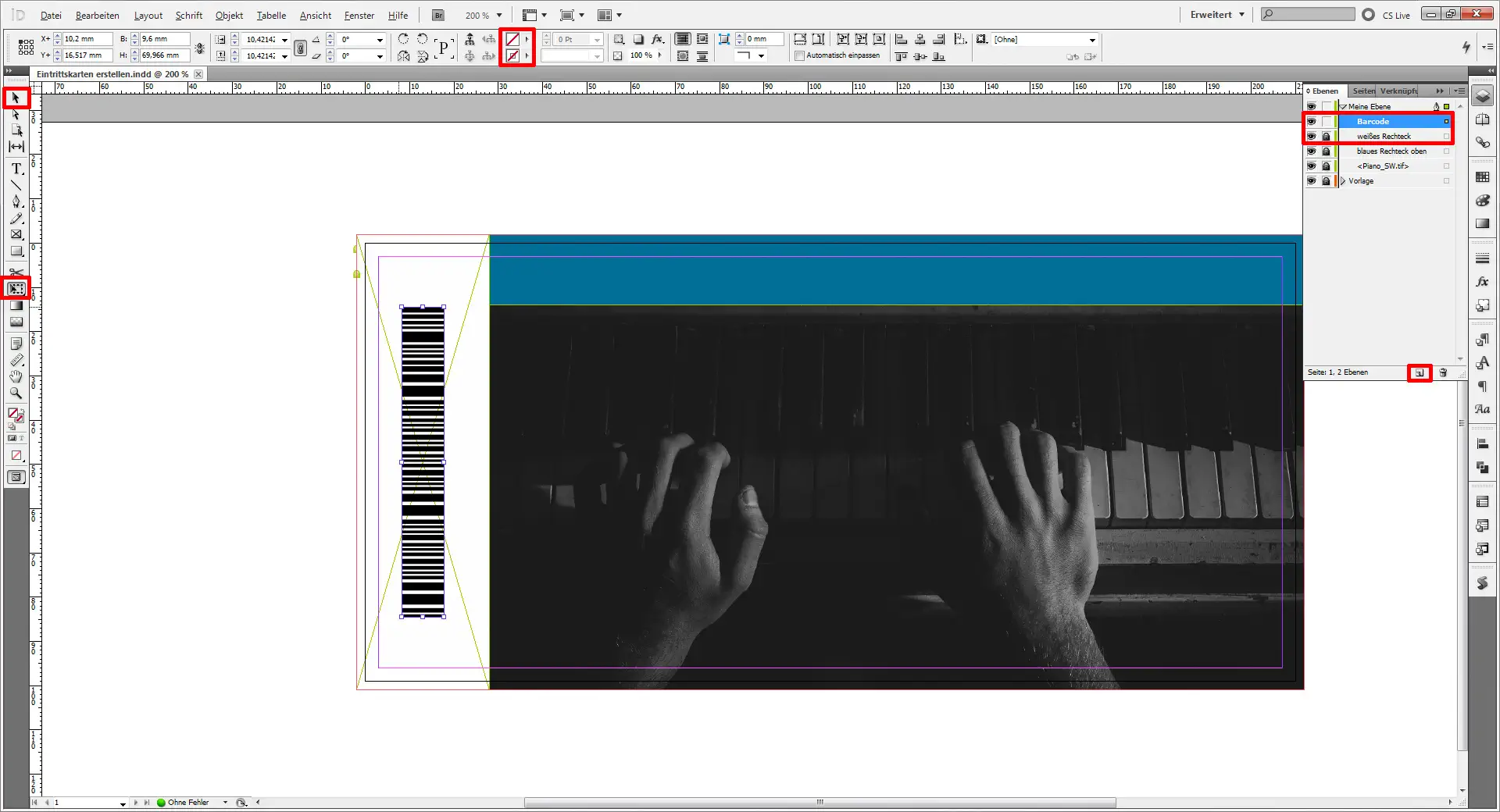Viewport: 1500px width, 812px height.
Task: Select the Schere (scissors) tool
Action: point(15,272)
